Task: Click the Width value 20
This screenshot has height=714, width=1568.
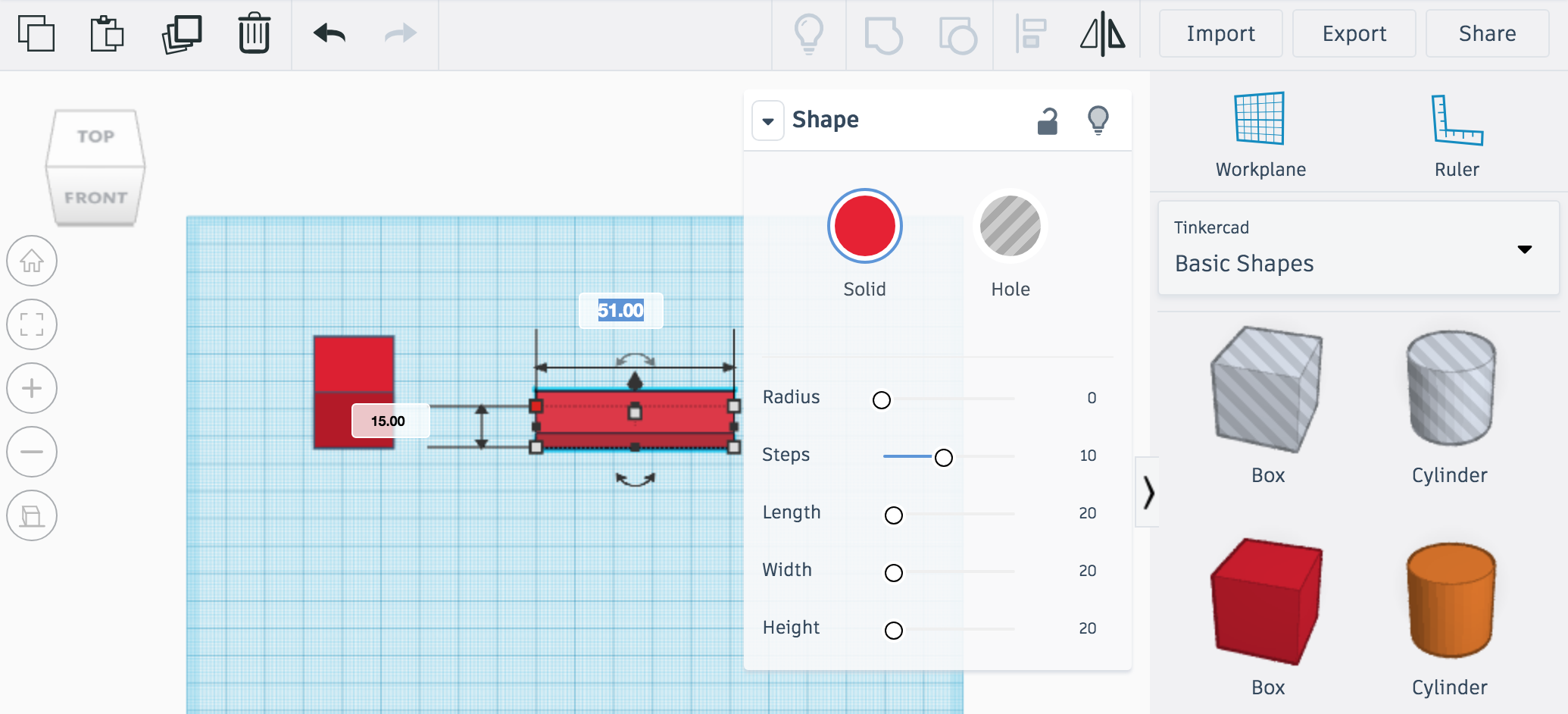Action: [1088, 571]
